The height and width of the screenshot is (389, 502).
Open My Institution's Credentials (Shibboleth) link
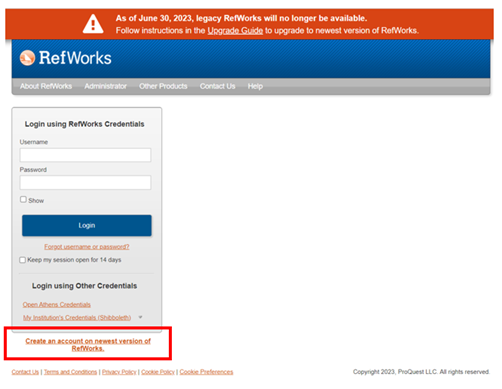pyautogui.click(x=77, y=318)
